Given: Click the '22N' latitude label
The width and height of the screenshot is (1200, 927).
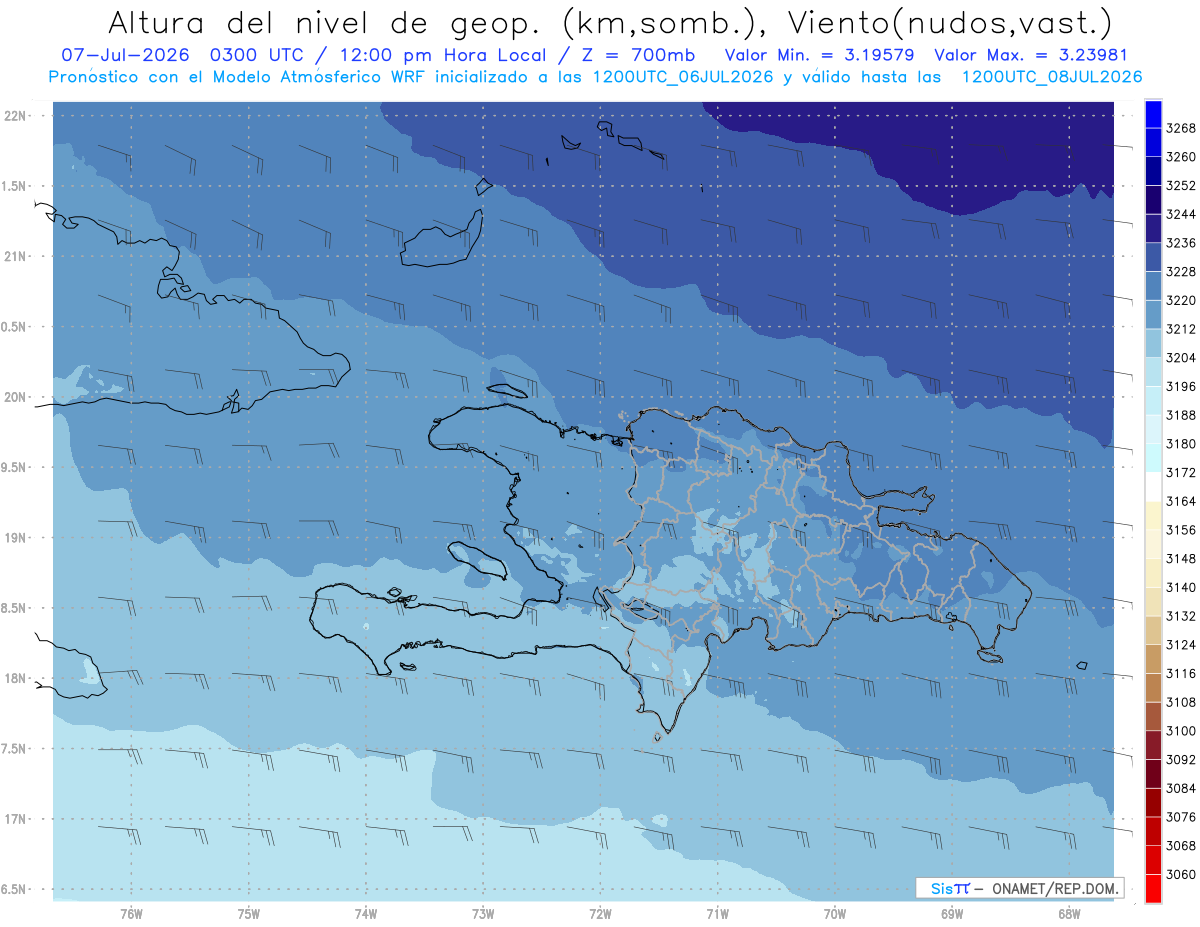Looking at the screenshot, I should 17,116.
